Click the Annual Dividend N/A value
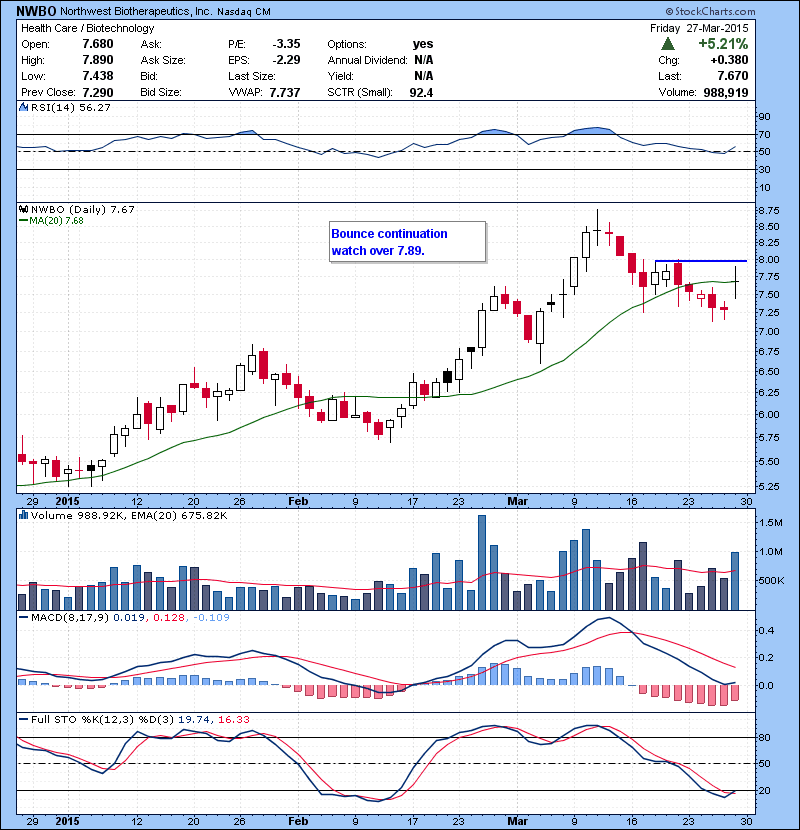The width and height of the screenshot is (800, 830). [x=424, y=60]
